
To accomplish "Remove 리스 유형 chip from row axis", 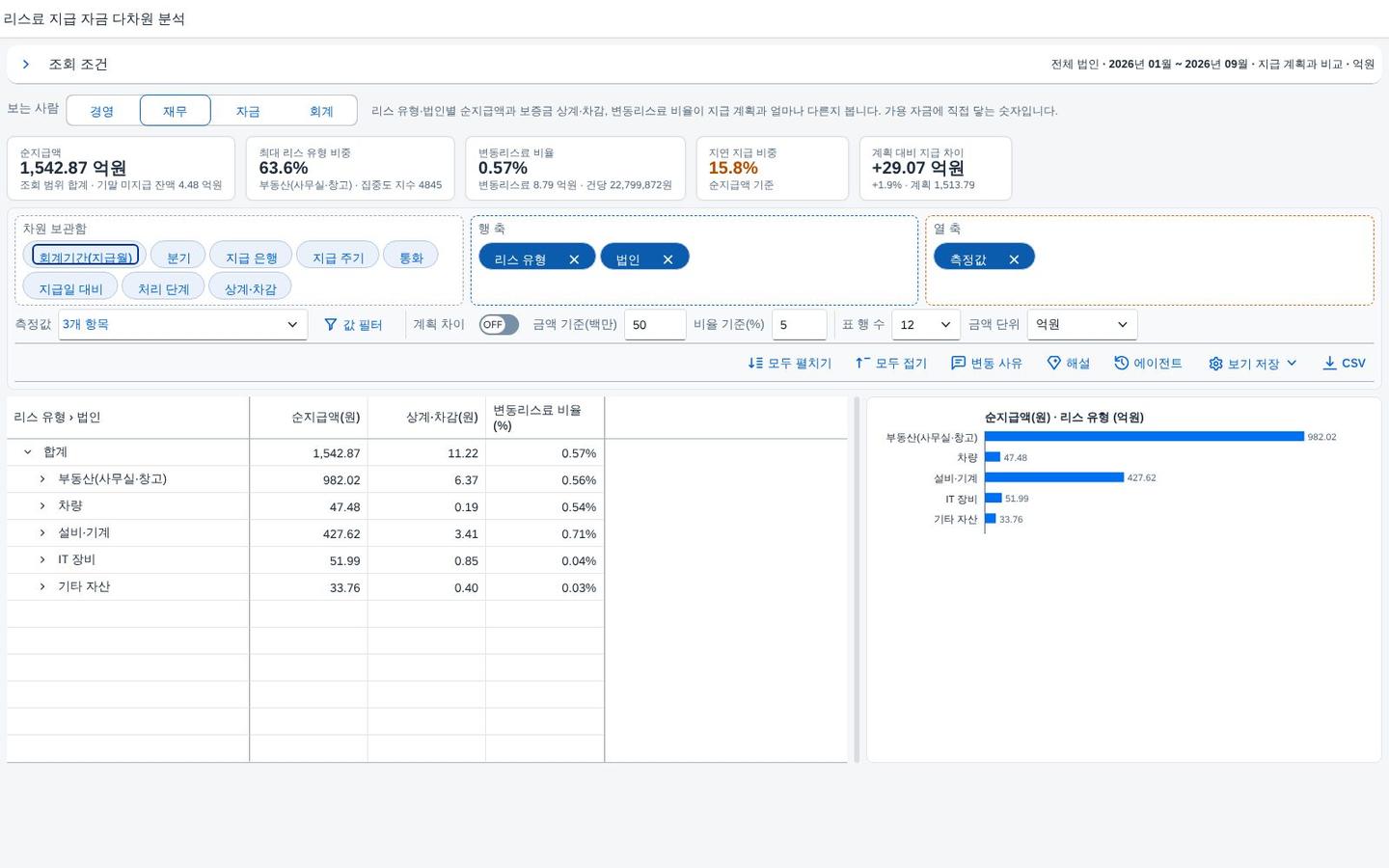I will tap(574, 259).
